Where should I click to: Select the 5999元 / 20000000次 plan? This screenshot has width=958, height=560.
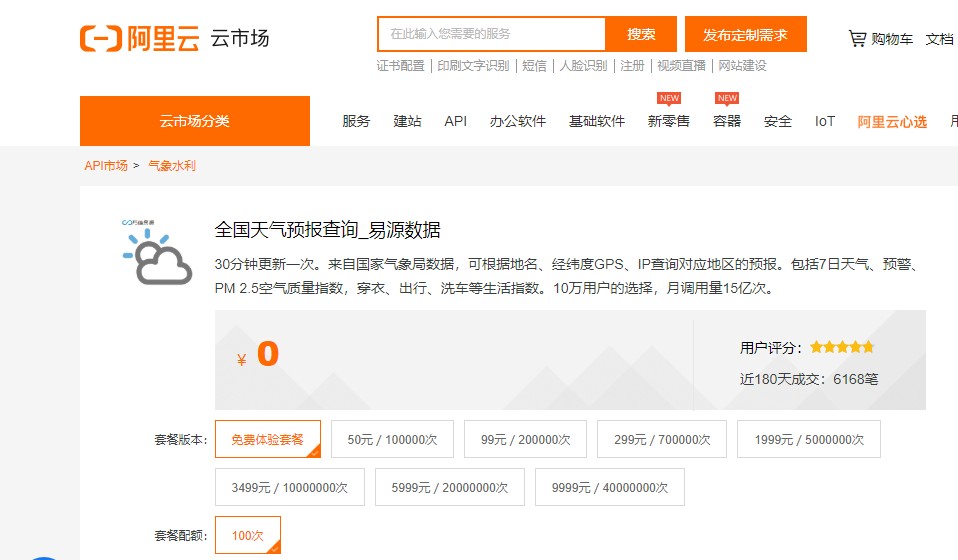point(450,487)
